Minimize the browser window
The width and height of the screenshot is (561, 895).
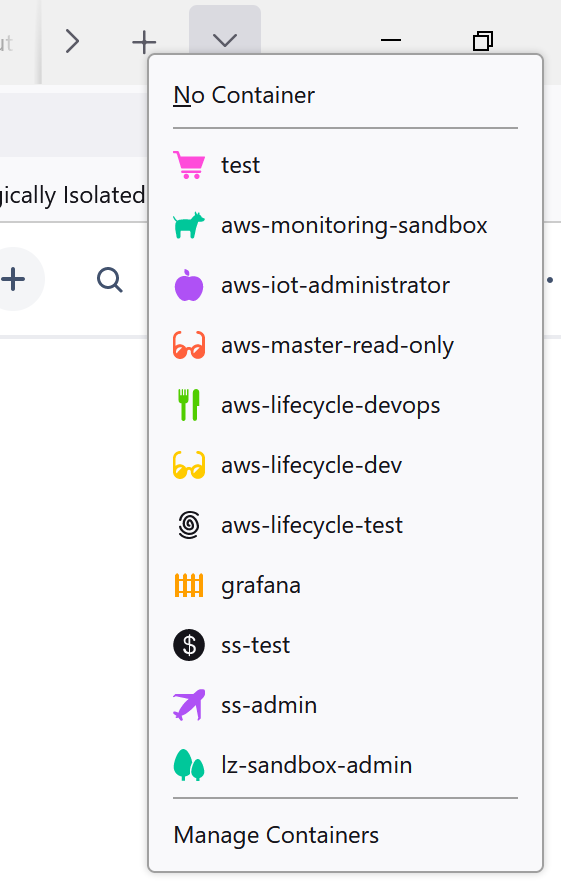(x=391, y=41)
